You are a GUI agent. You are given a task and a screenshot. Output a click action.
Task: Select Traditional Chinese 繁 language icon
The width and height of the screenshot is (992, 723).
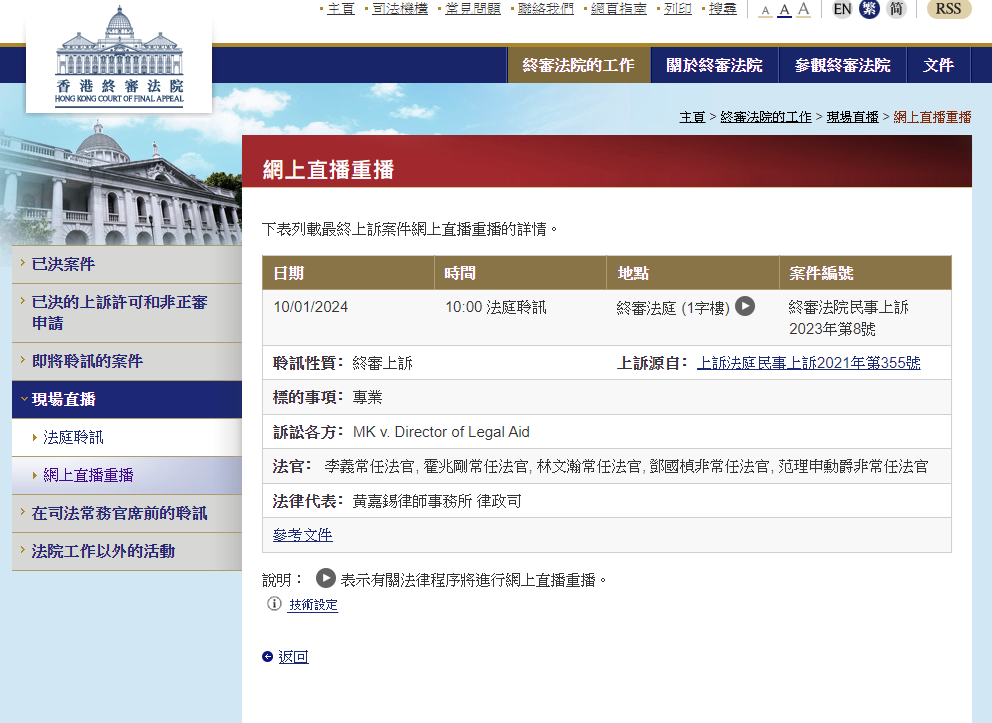coord(869,9)
